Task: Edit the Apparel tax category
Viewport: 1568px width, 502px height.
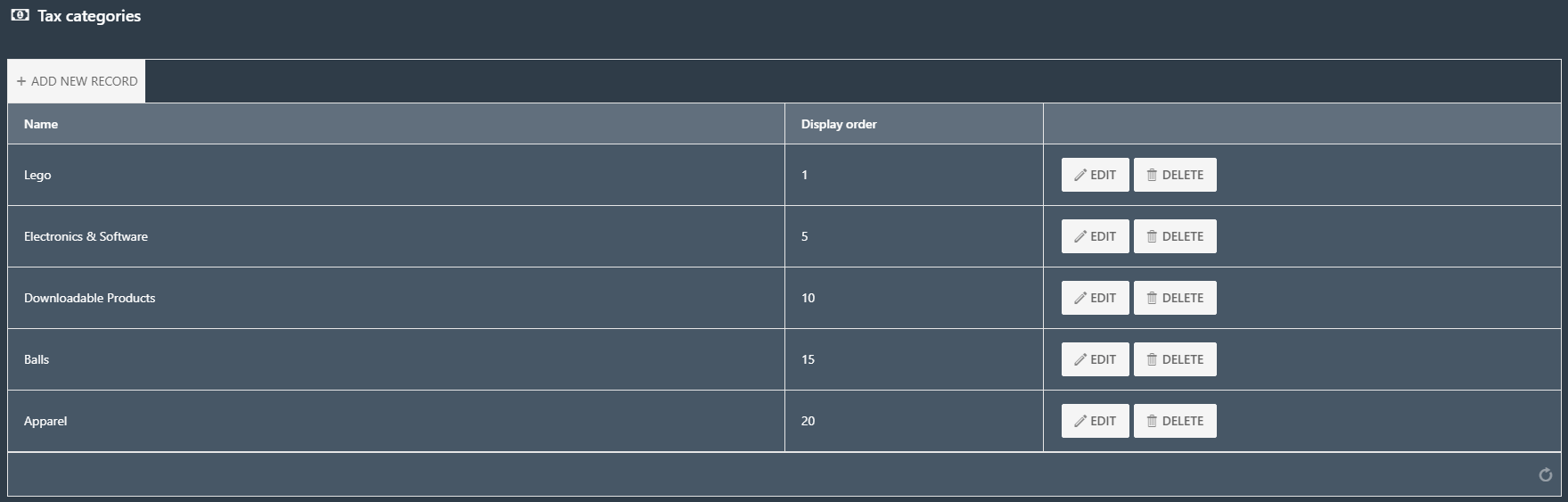Action: [x=1095, y=421]
